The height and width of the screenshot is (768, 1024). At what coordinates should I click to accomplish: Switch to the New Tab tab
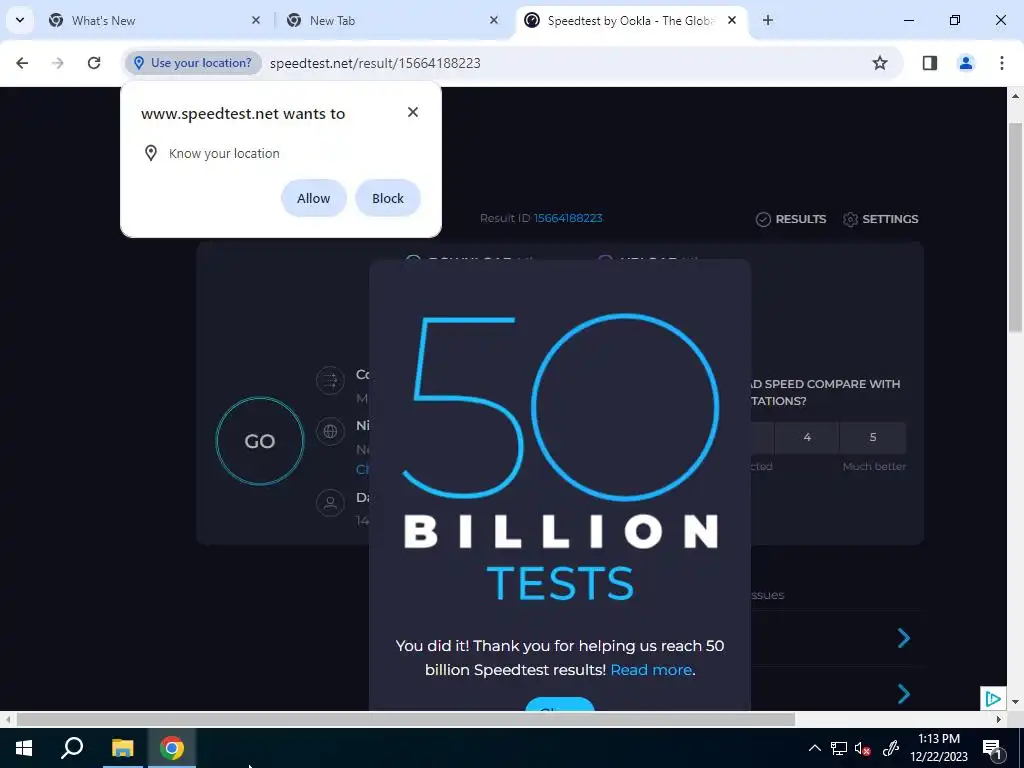pyautogui.click(x=392, y=20)
